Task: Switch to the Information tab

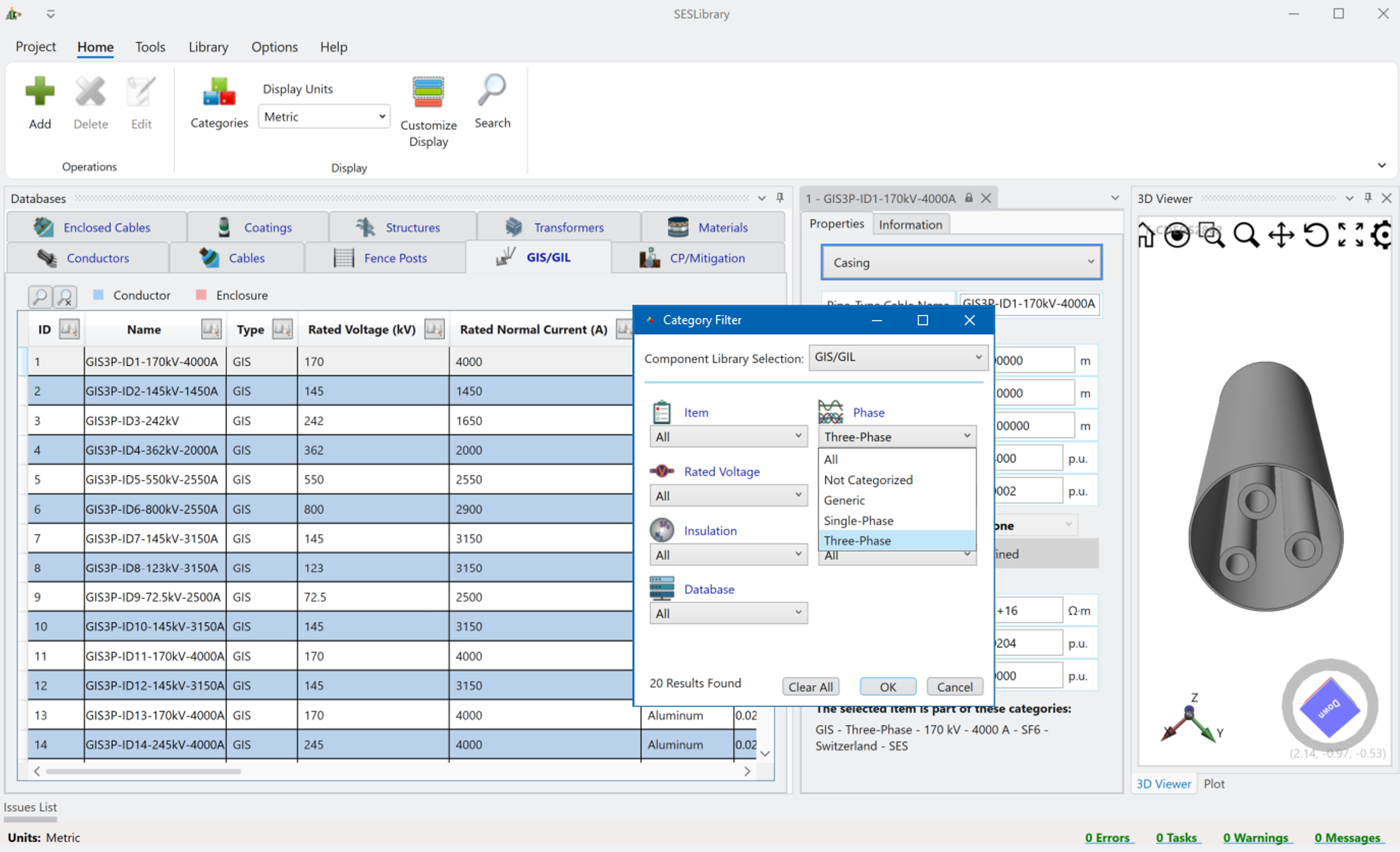Action: (x=910, y=225)
